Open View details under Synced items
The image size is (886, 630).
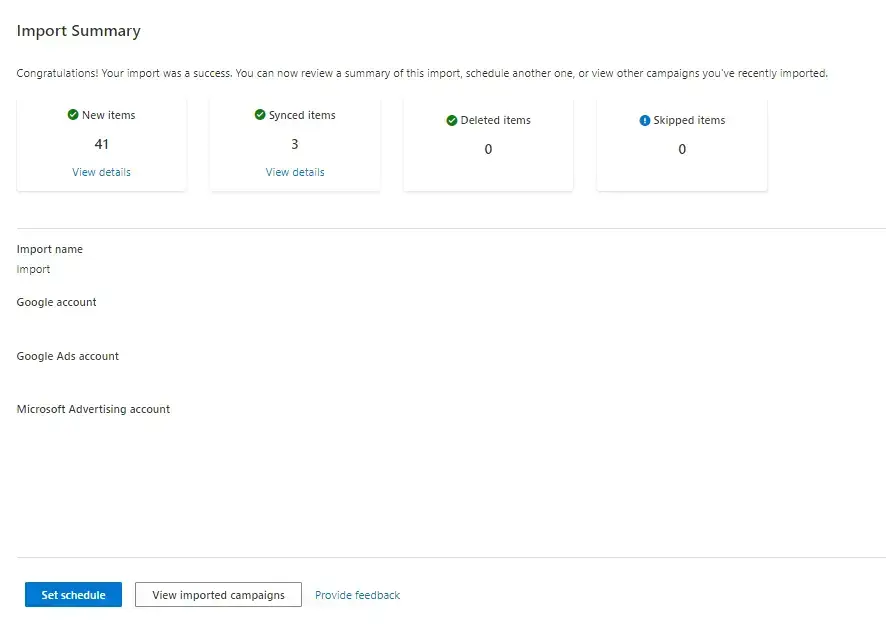click(295, 172)
